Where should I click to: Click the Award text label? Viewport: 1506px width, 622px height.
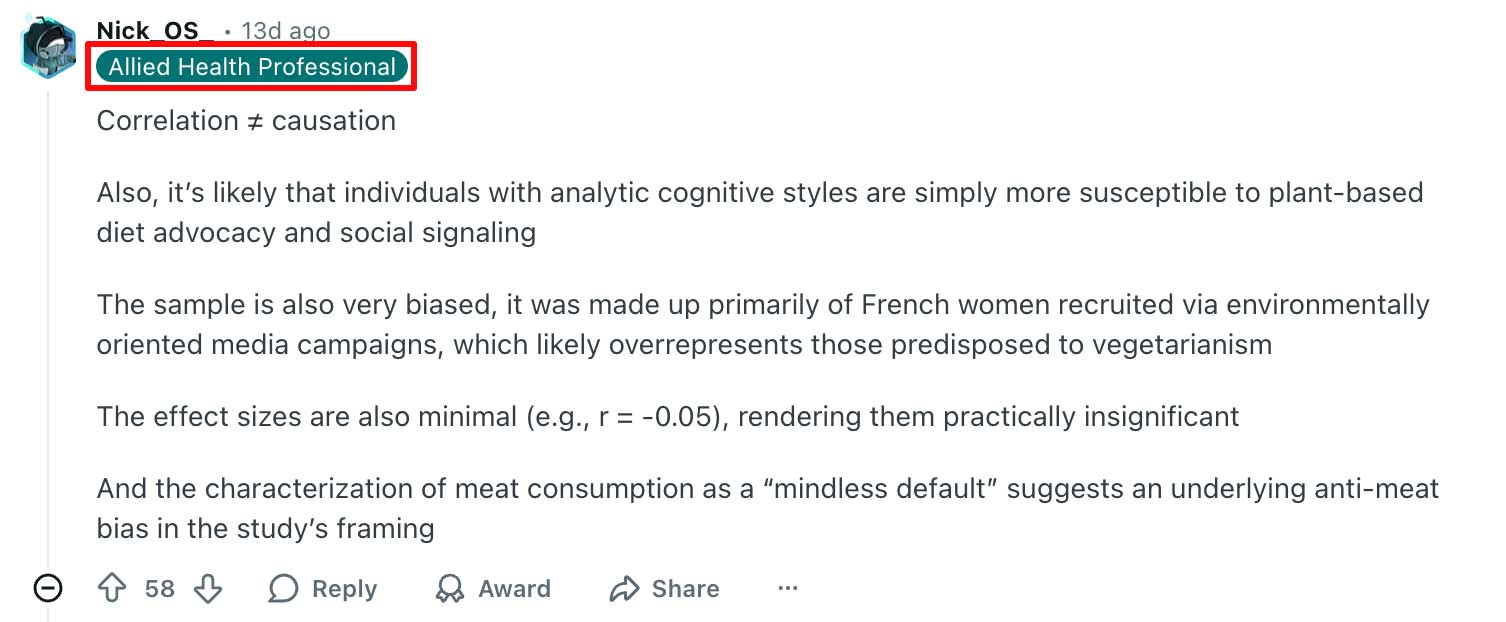(x=514, y=589)
